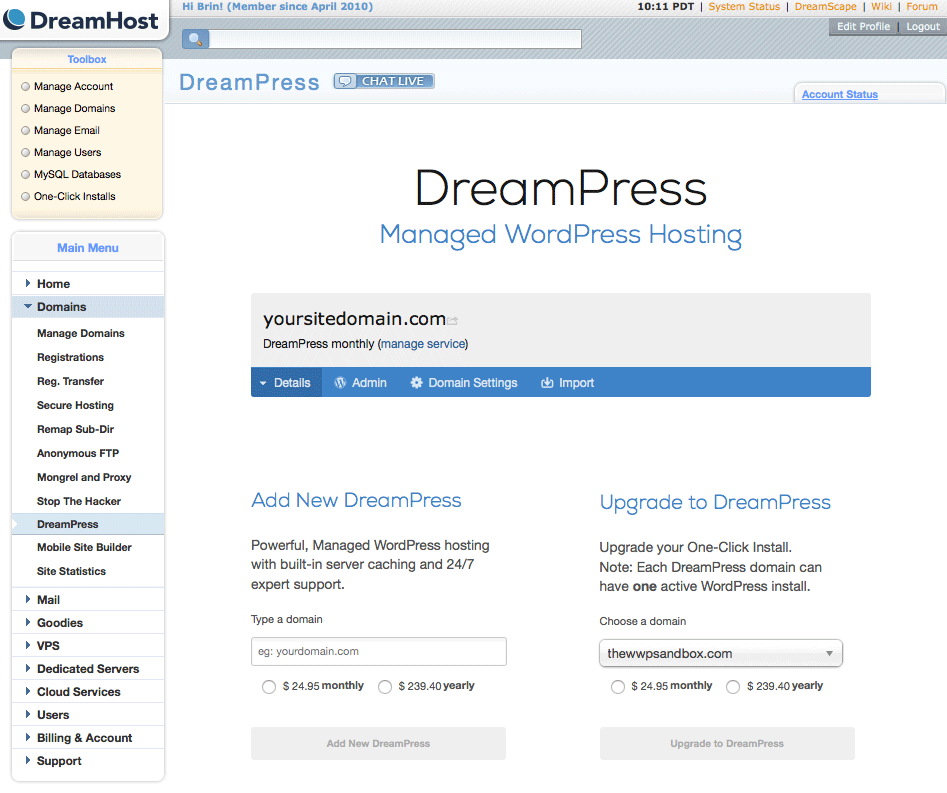Image resolution: width=947 pixels, height=793 pixels.
Task: Open the Details tab
Action: tap(286, 382)
